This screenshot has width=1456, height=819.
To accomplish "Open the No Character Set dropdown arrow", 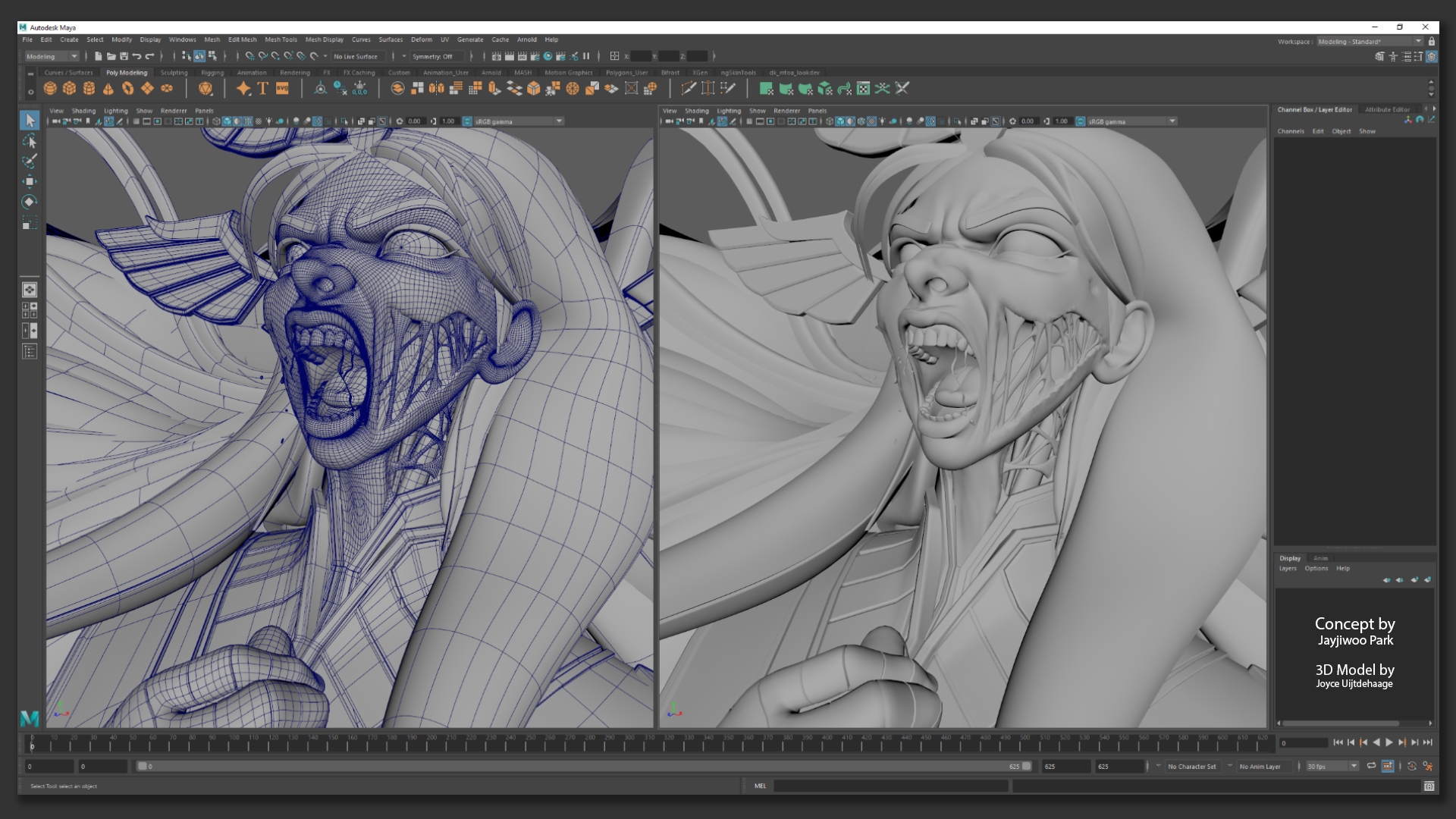I will click(1158, 766).
